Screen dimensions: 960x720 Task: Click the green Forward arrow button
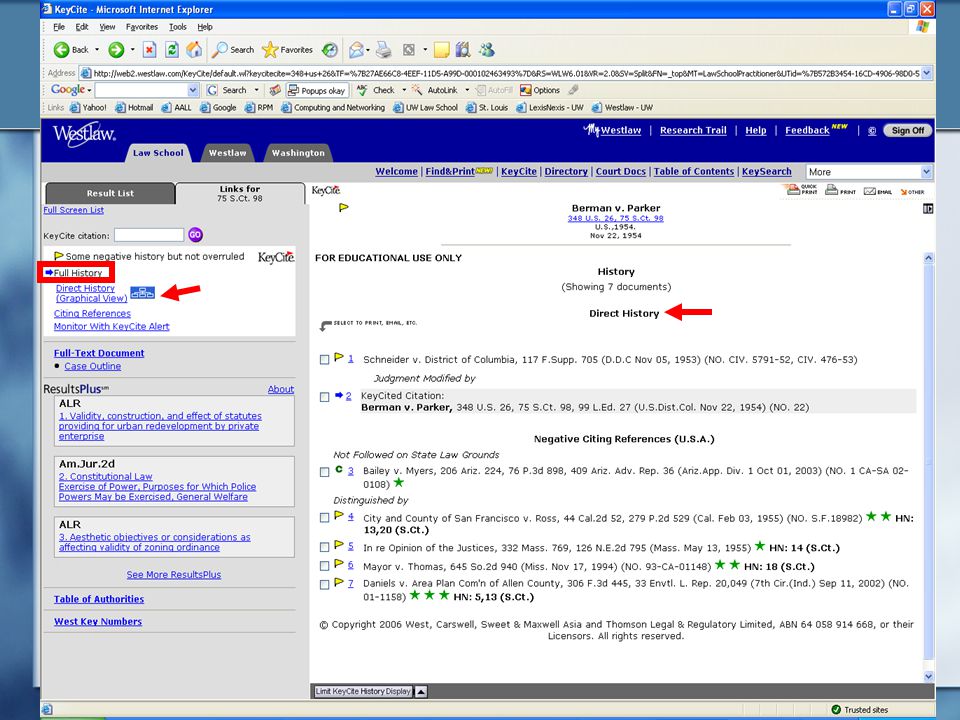coord(116,50)
